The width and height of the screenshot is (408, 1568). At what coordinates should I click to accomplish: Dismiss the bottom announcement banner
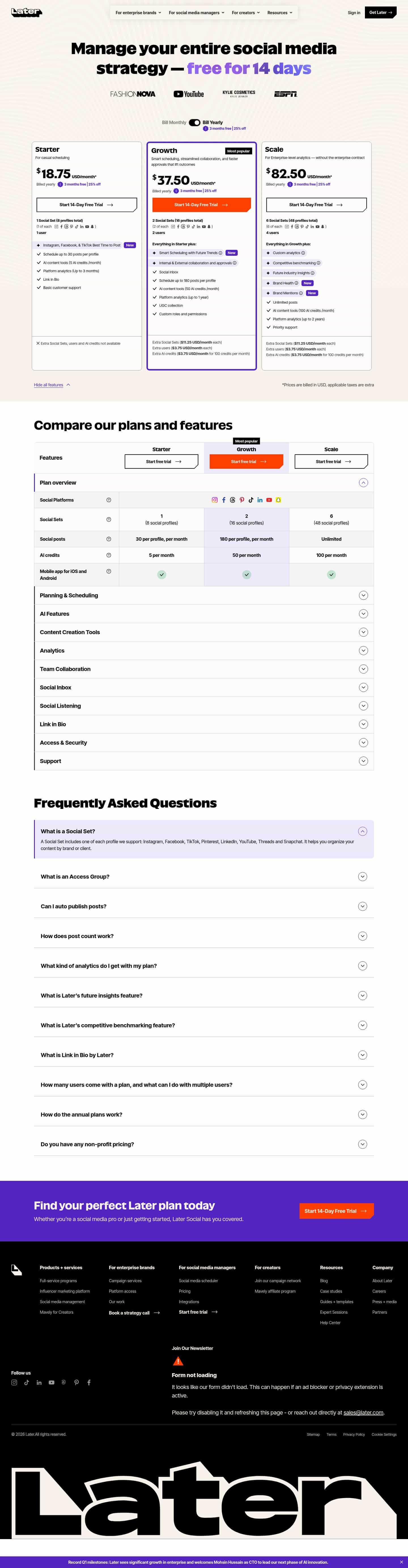(401, 1562)
